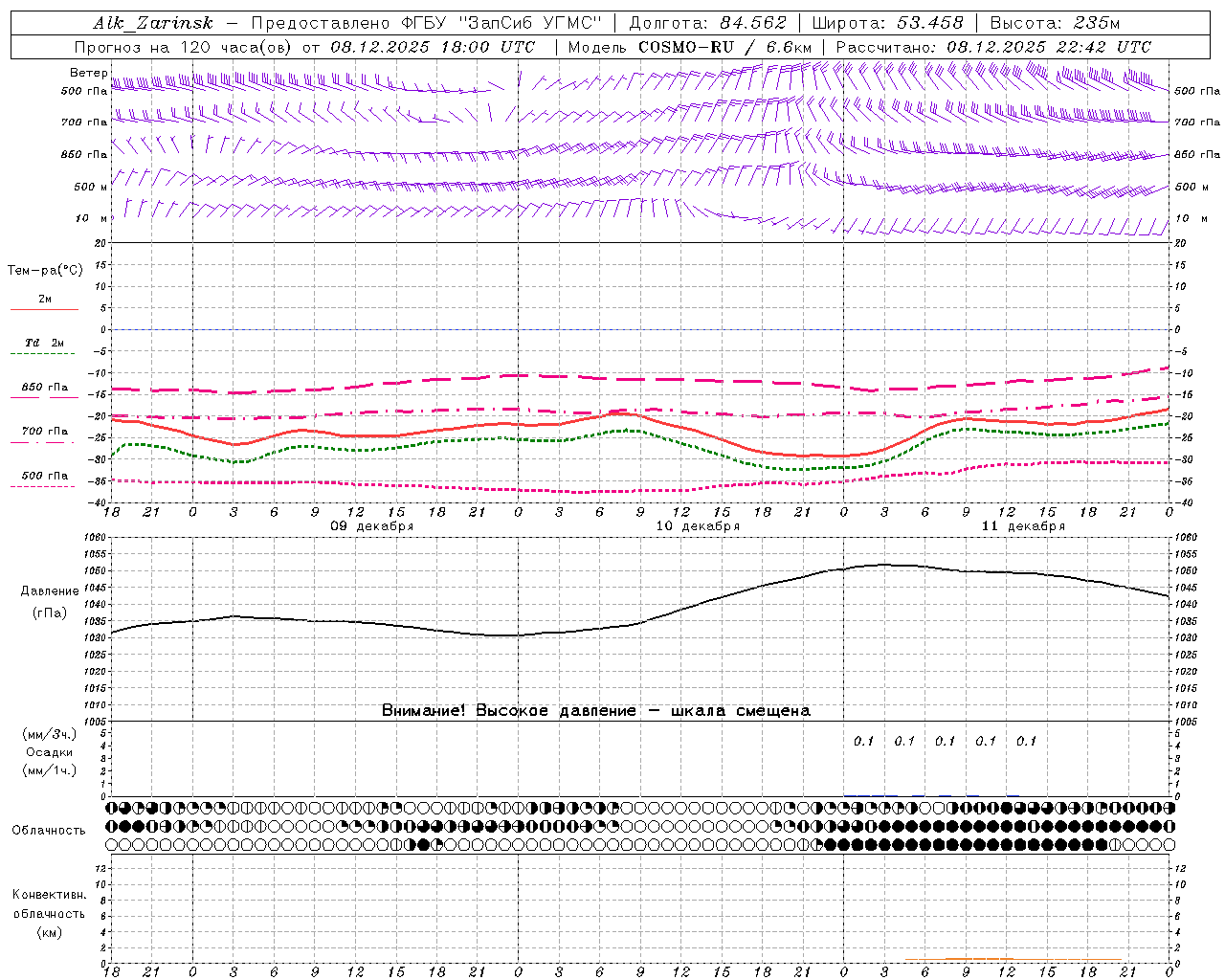Click the '2м' temperature legend label
Viewport: 1225px width, 980px height.
pos(45,300)
